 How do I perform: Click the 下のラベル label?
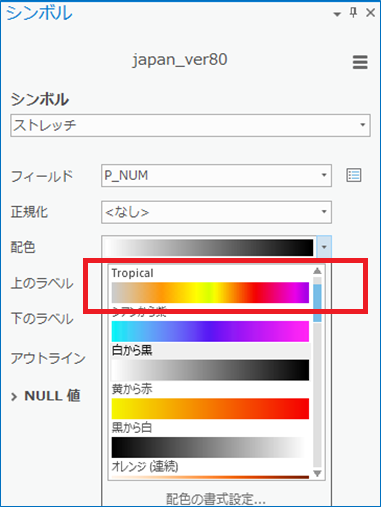(x=42, y=319)
